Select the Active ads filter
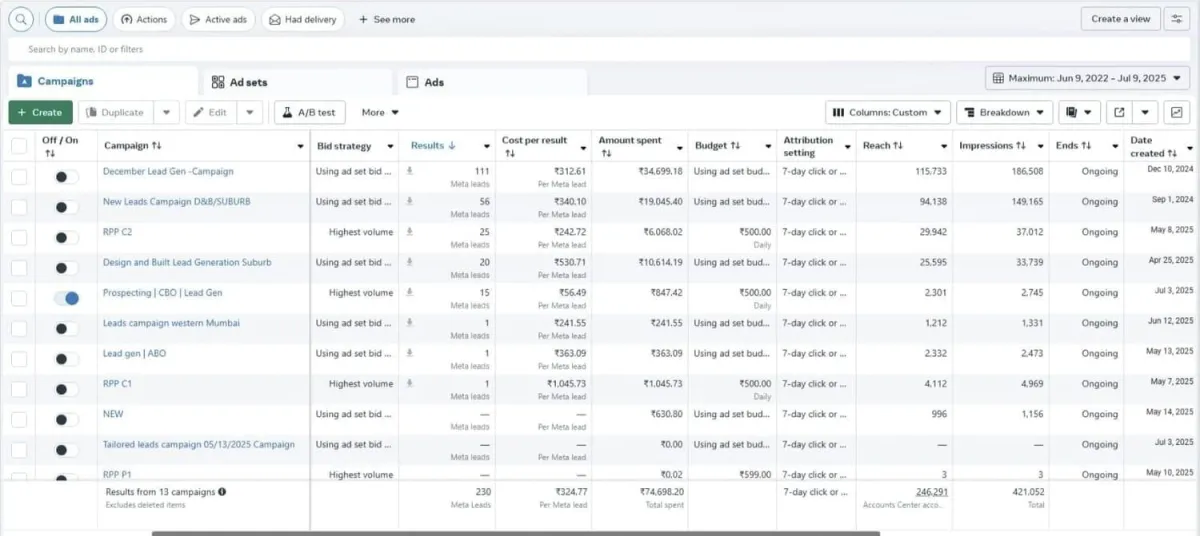Screen dimensions: 1200x536 pyautogui.click(x=219, y=19)
